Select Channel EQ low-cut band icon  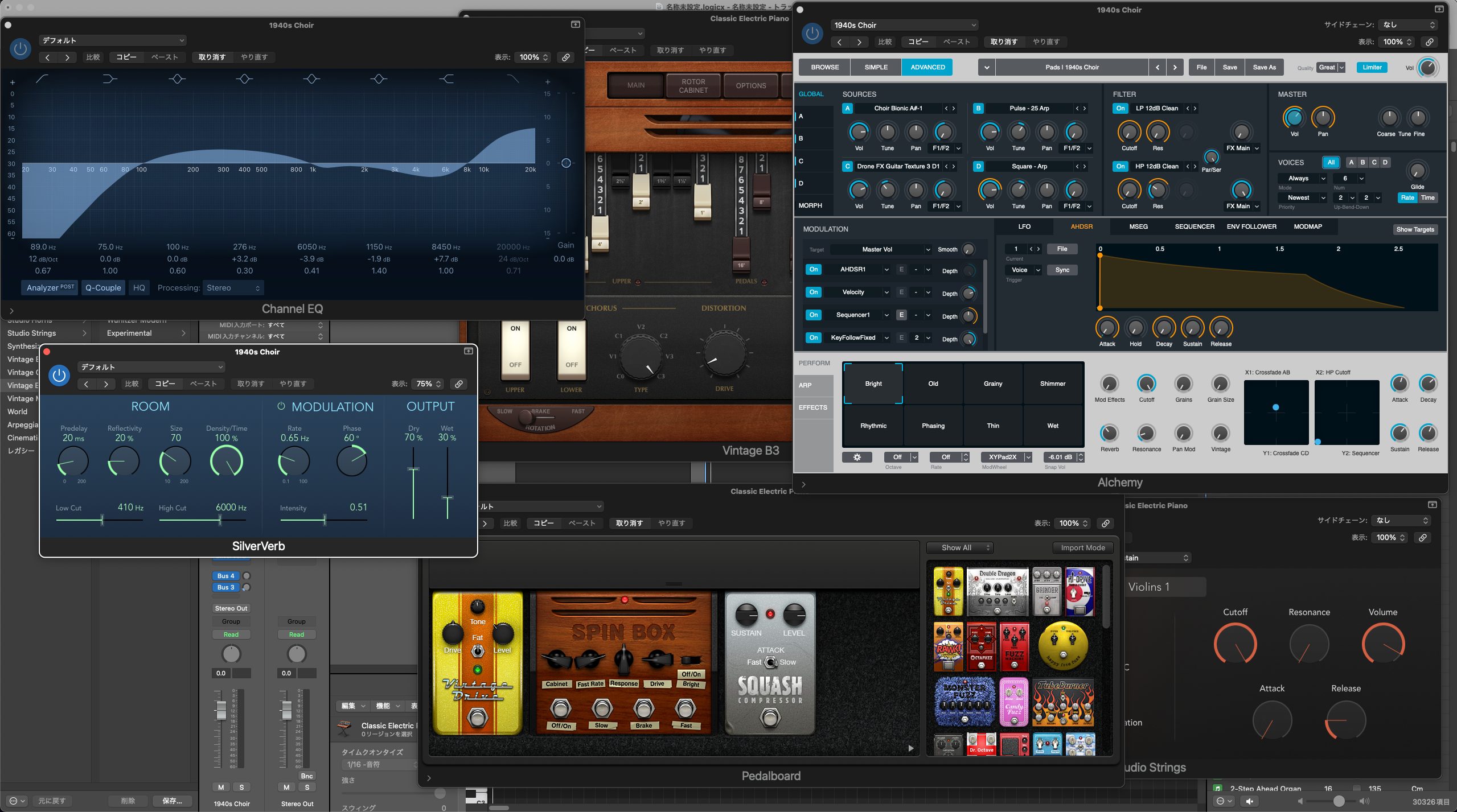(42, 79)
